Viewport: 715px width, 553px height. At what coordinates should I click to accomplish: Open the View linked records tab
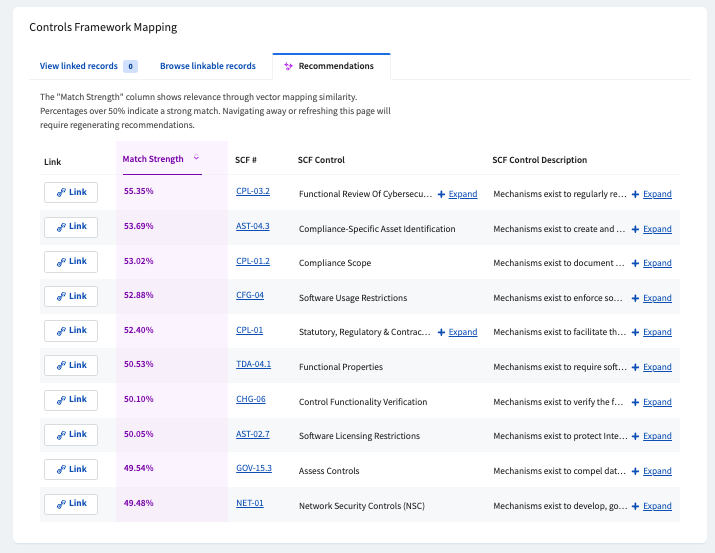[79, 66]
